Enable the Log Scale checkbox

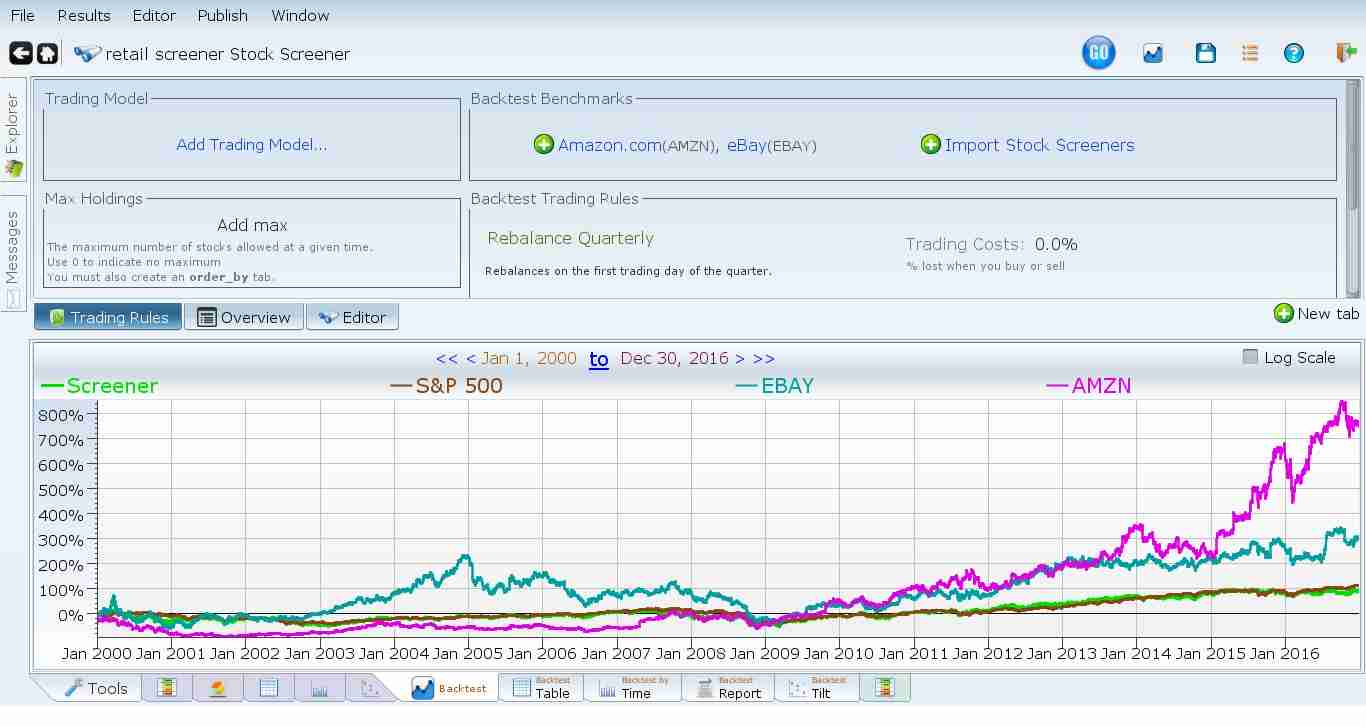coord(1250,357)
